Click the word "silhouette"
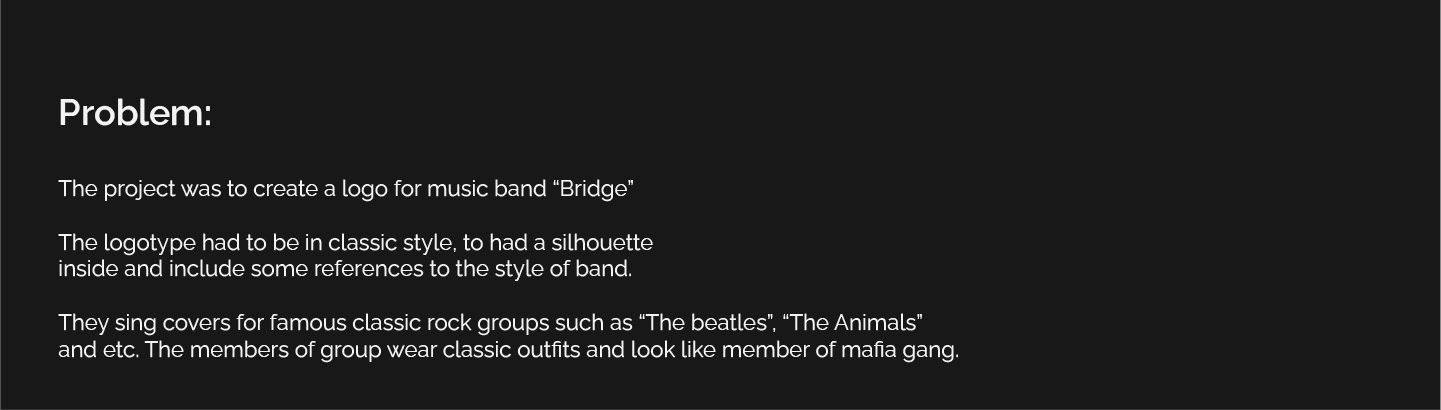Screen dimensions: 1441x410 602,243
